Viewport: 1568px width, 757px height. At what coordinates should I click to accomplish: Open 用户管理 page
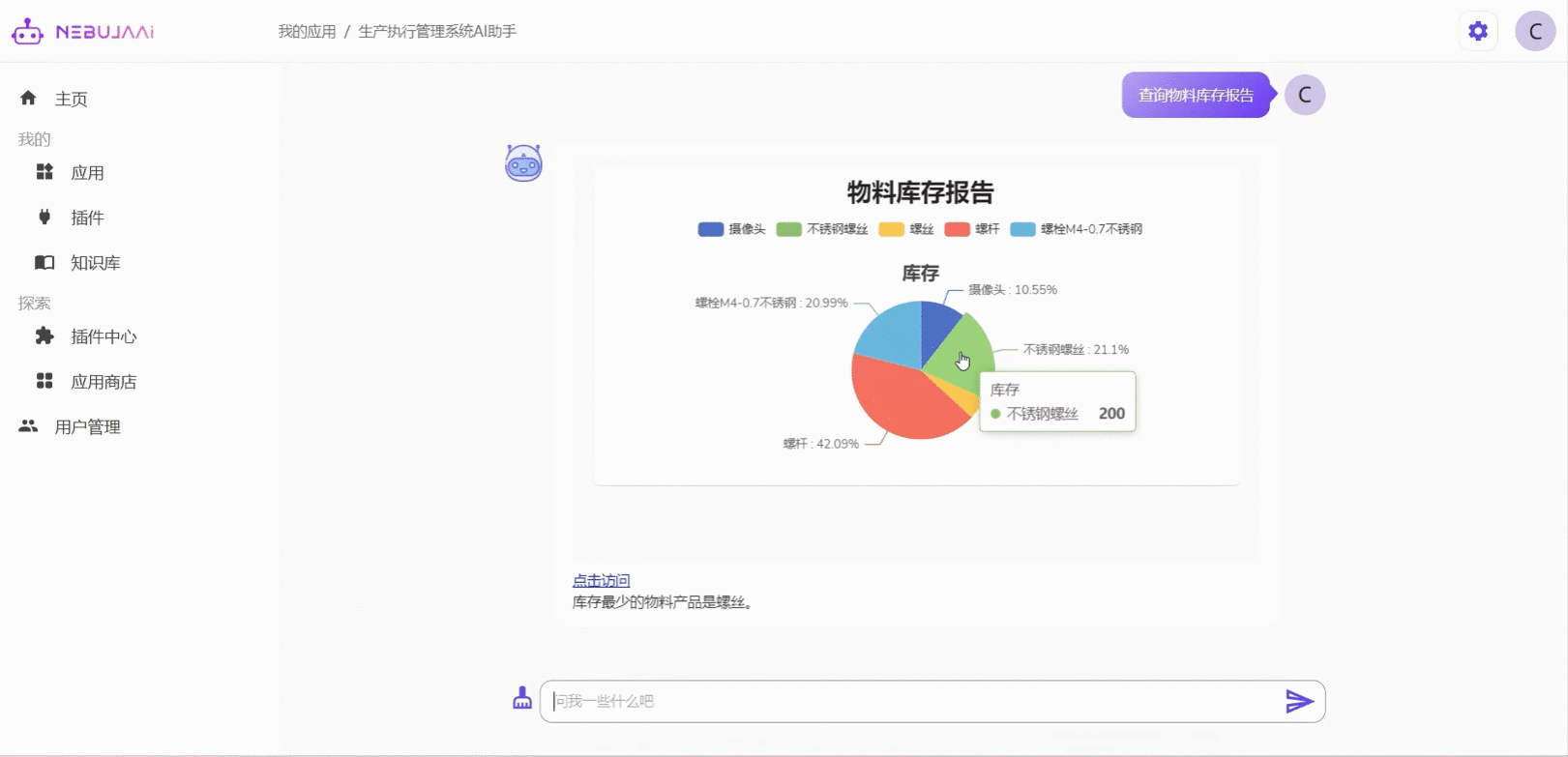point(87,427)
